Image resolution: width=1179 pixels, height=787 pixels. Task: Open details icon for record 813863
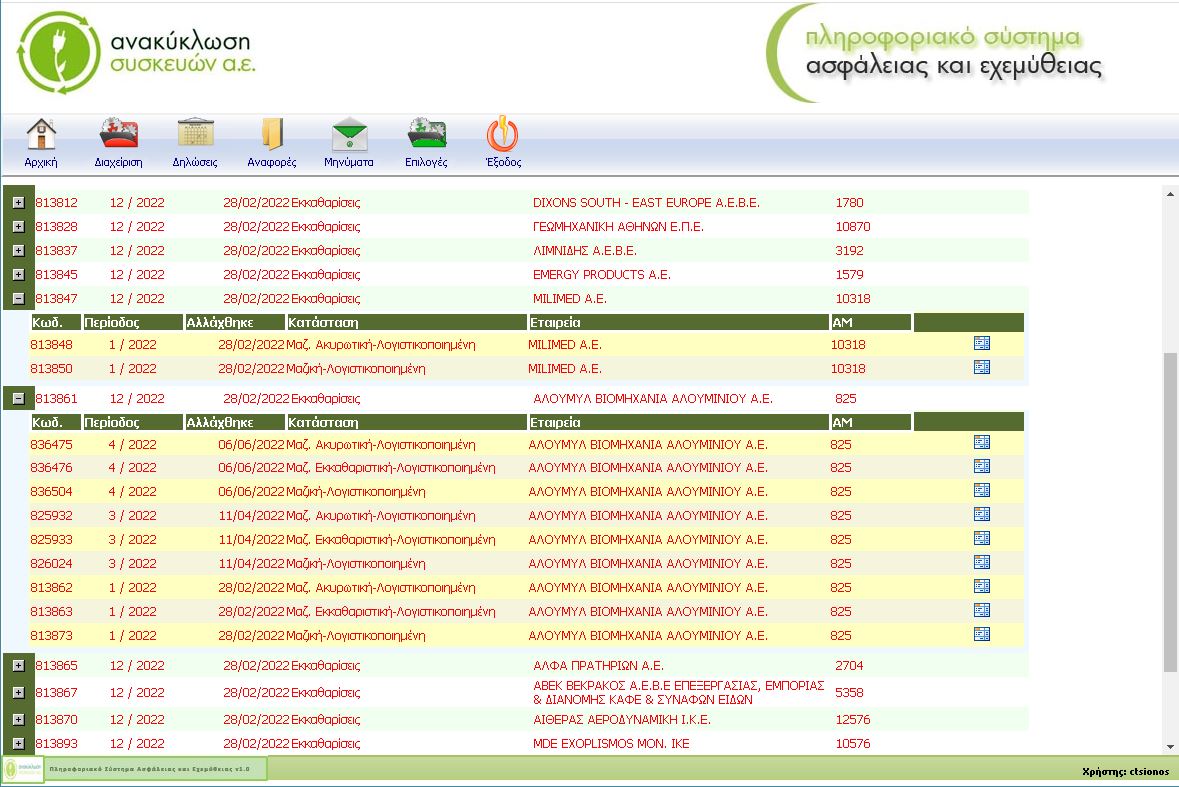pyautogui.click(x=982, y=611)
